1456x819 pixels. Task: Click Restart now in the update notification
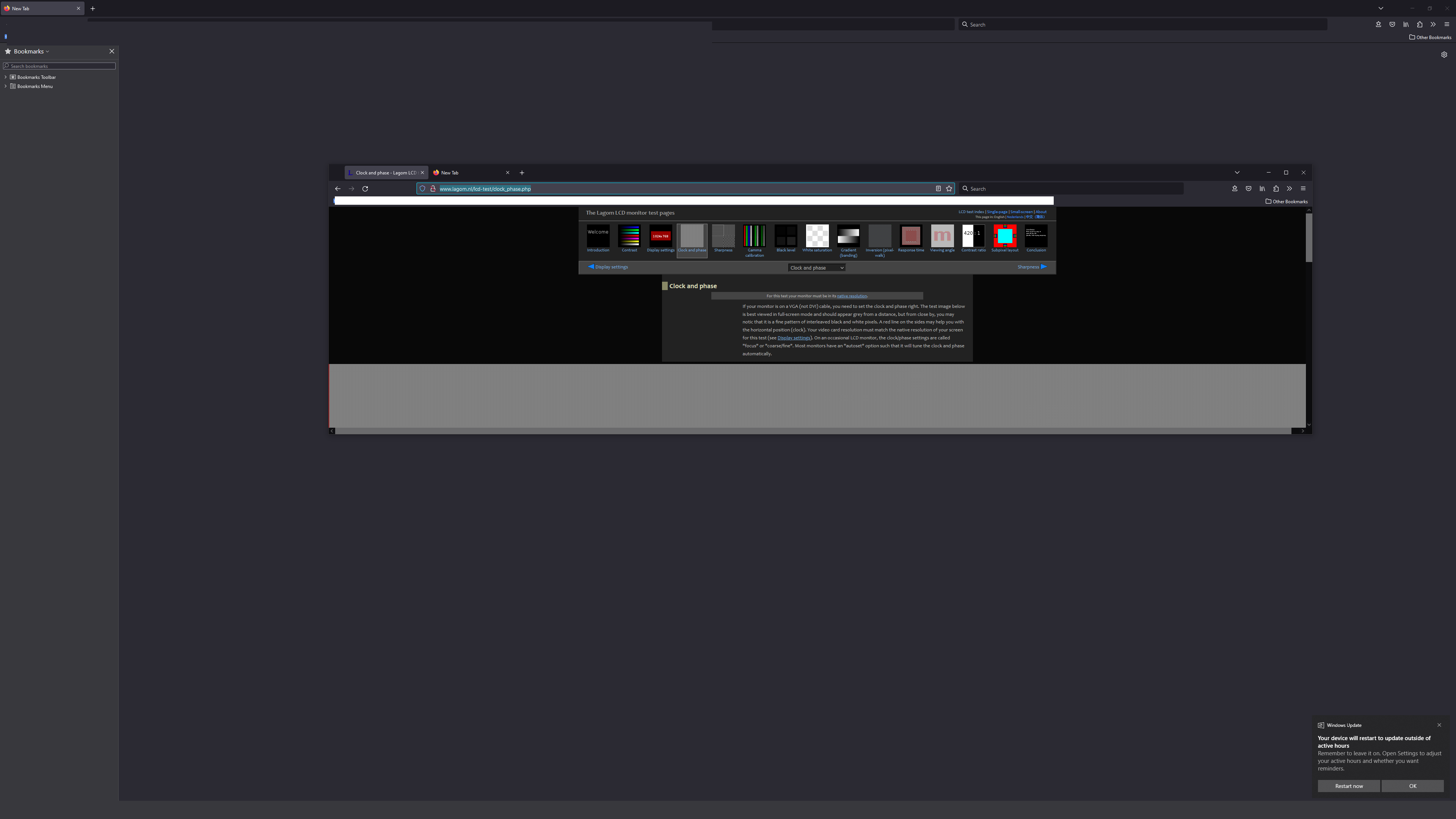click(x=1349, y=786)
